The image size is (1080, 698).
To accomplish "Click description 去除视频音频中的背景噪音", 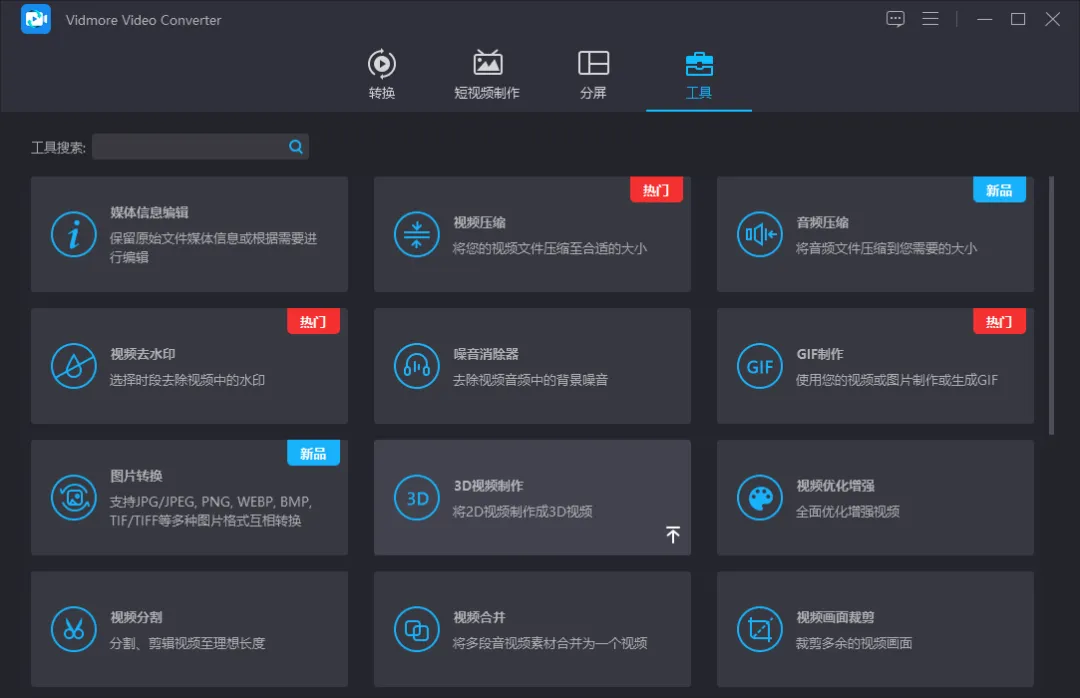I will (x=530, y=380).
